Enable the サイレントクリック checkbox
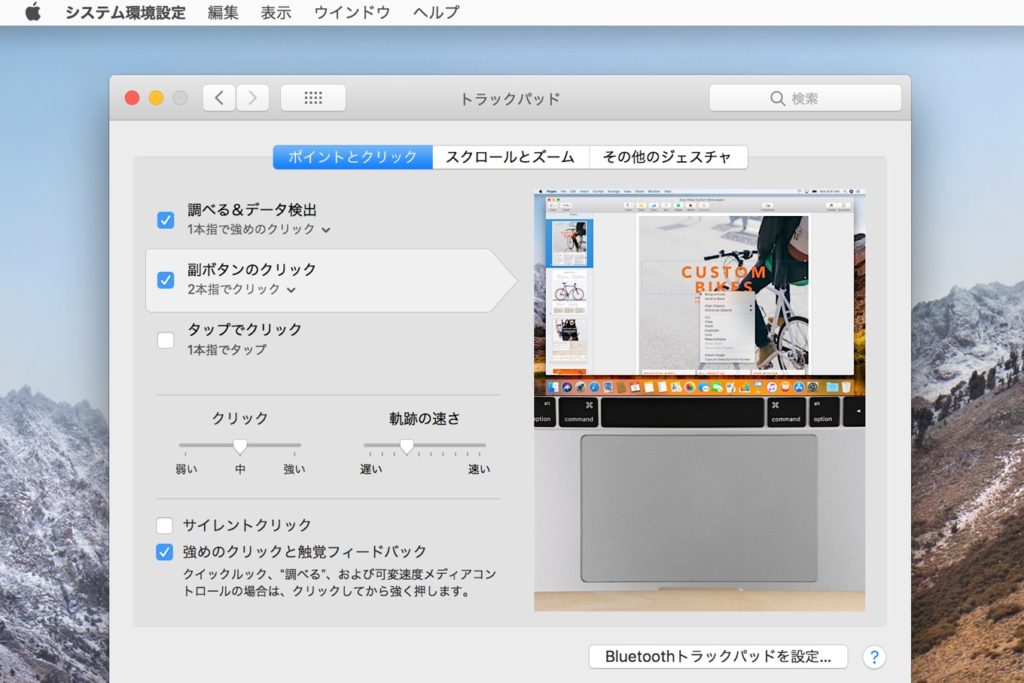The width and height of the screenshot is (1024, 683). click(165, 525)
